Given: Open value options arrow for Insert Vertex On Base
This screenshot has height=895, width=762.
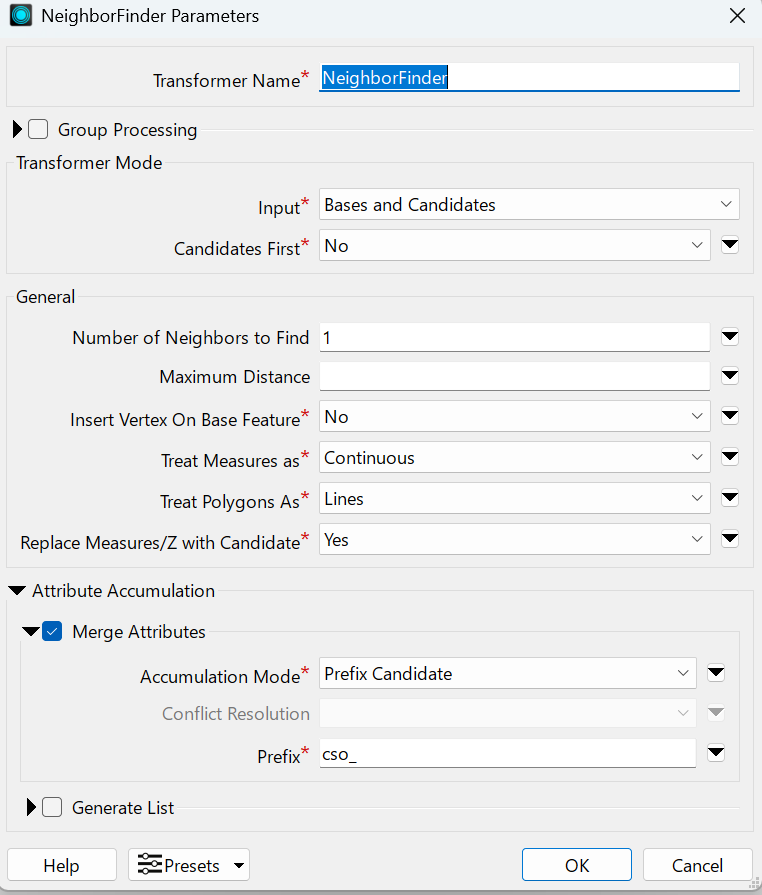Looking at the screenshot, I should 730,416.
